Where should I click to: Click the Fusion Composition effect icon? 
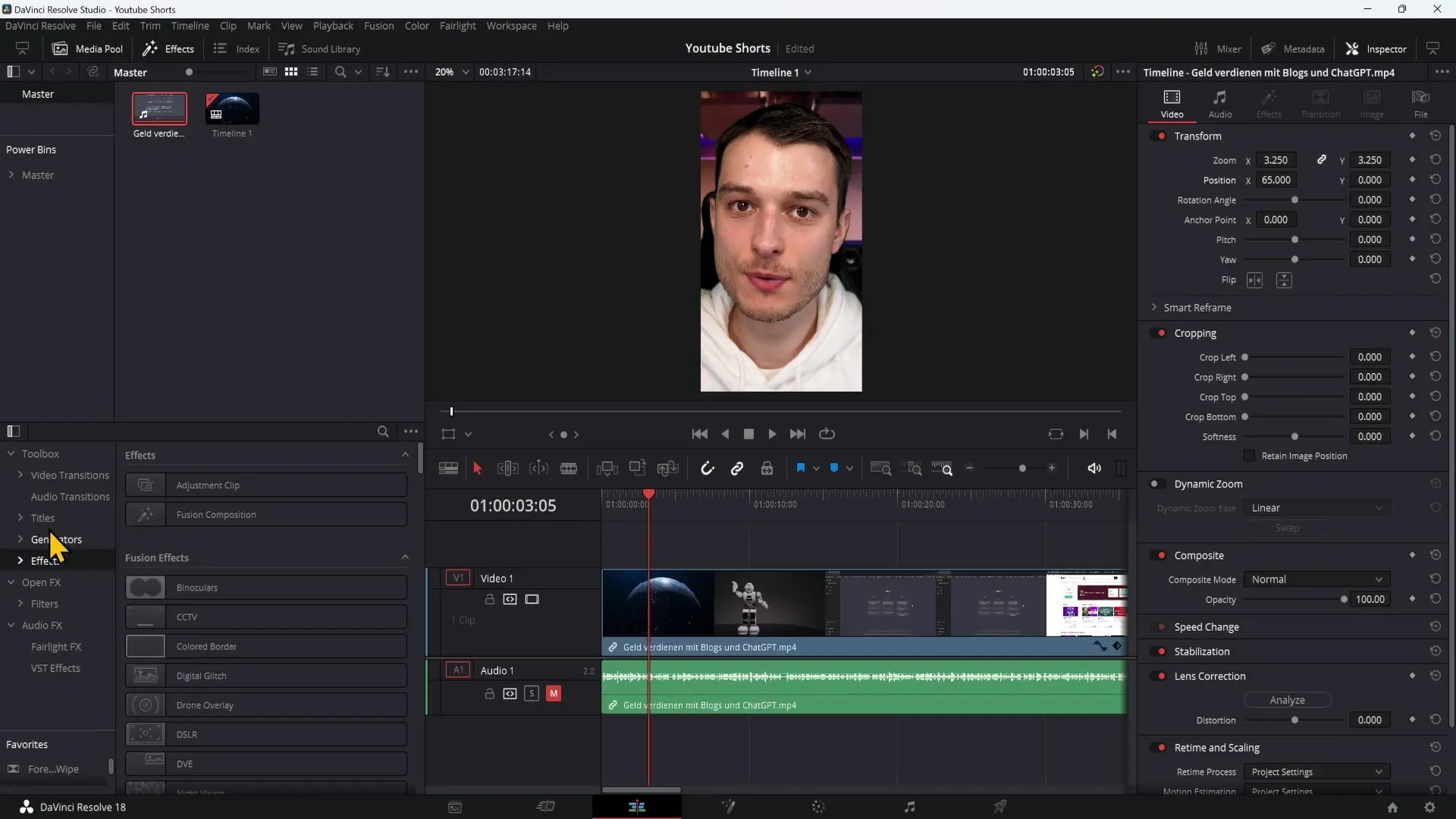coord(145,514)
